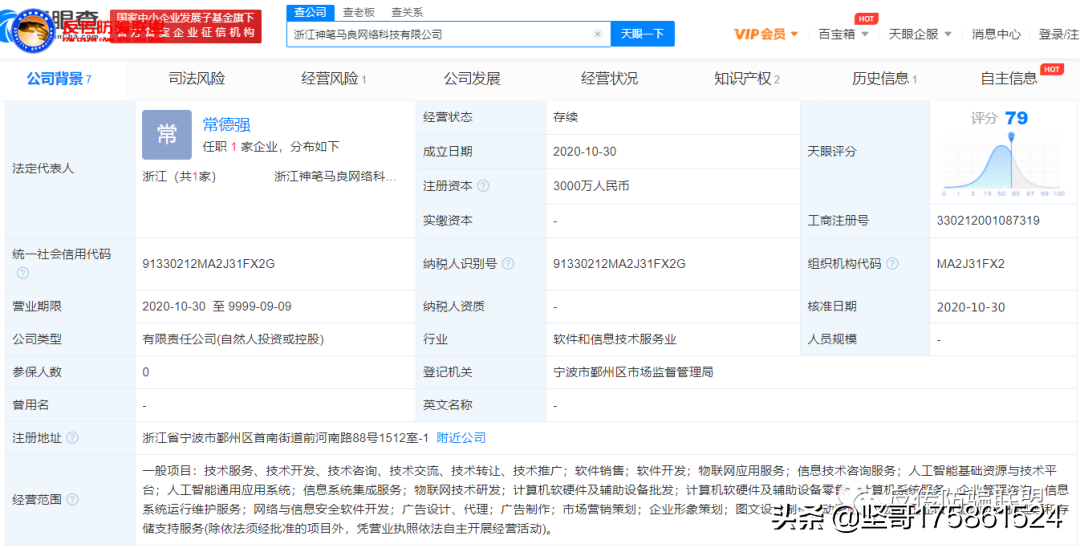Screen dimensions: 1080x548
Task: Switch to the 历史信息 tab
Action: pos(884,78)
